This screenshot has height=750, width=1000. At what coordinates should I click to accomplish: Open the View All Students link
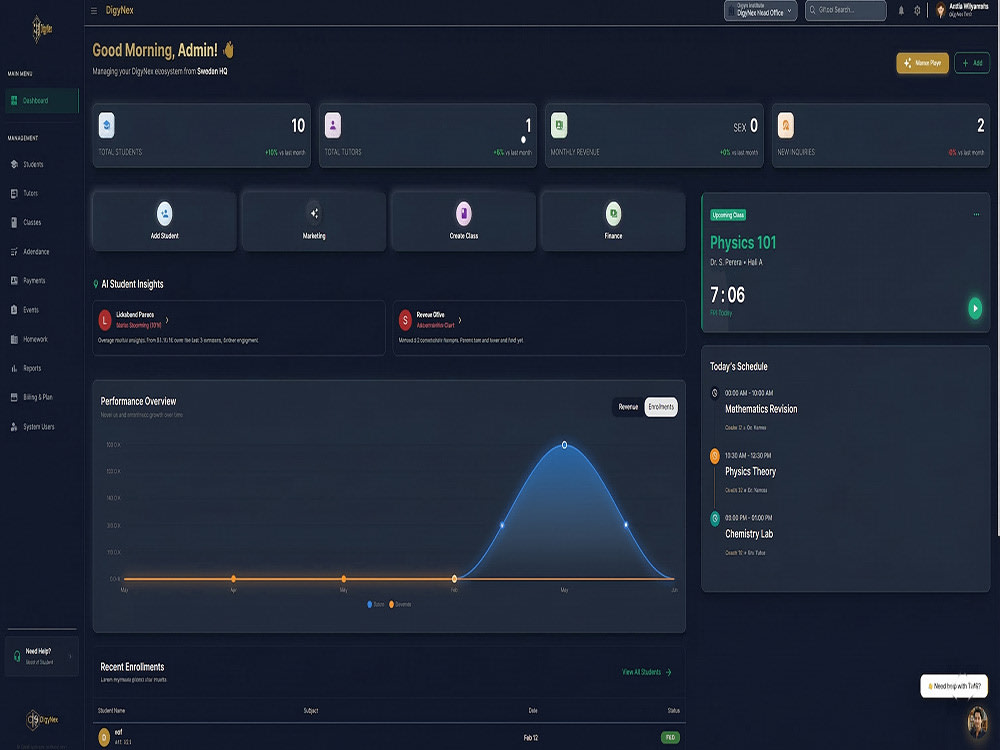[647, 672]
